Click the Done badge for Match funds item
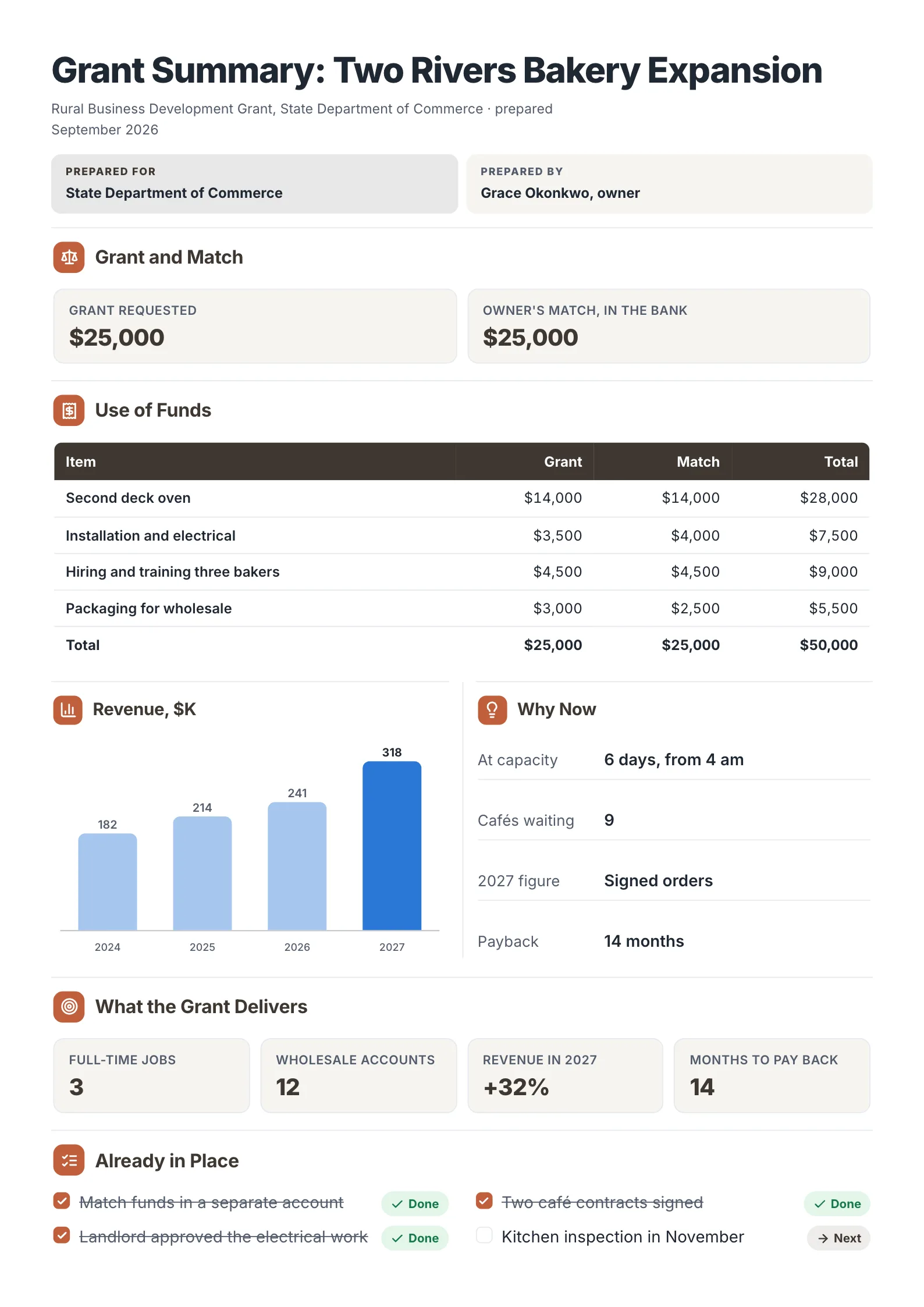The width and height of the screenshot is (924, 1307). (x=415, y=1204)
